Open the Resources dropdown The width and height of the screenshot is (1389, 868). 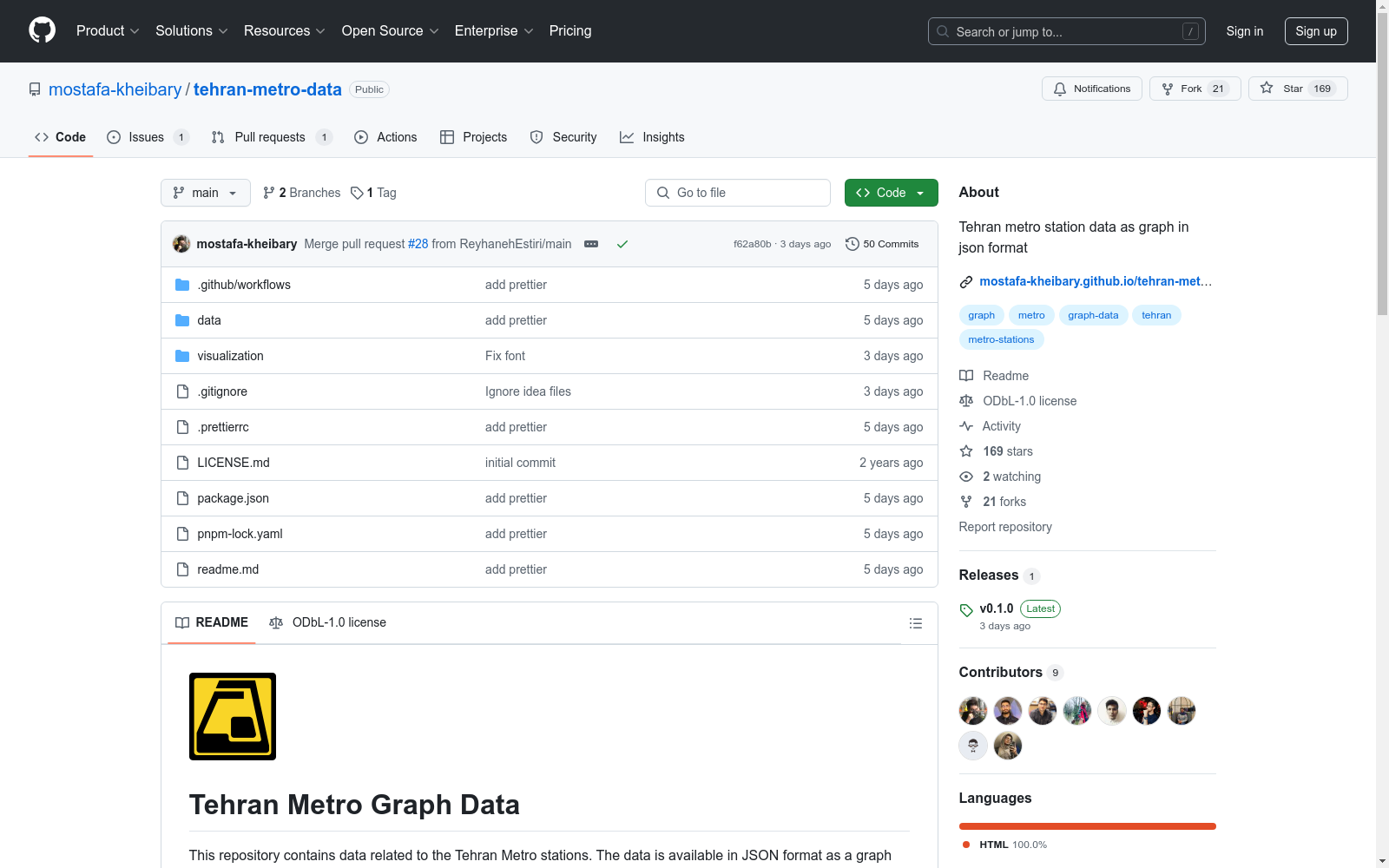285,31
